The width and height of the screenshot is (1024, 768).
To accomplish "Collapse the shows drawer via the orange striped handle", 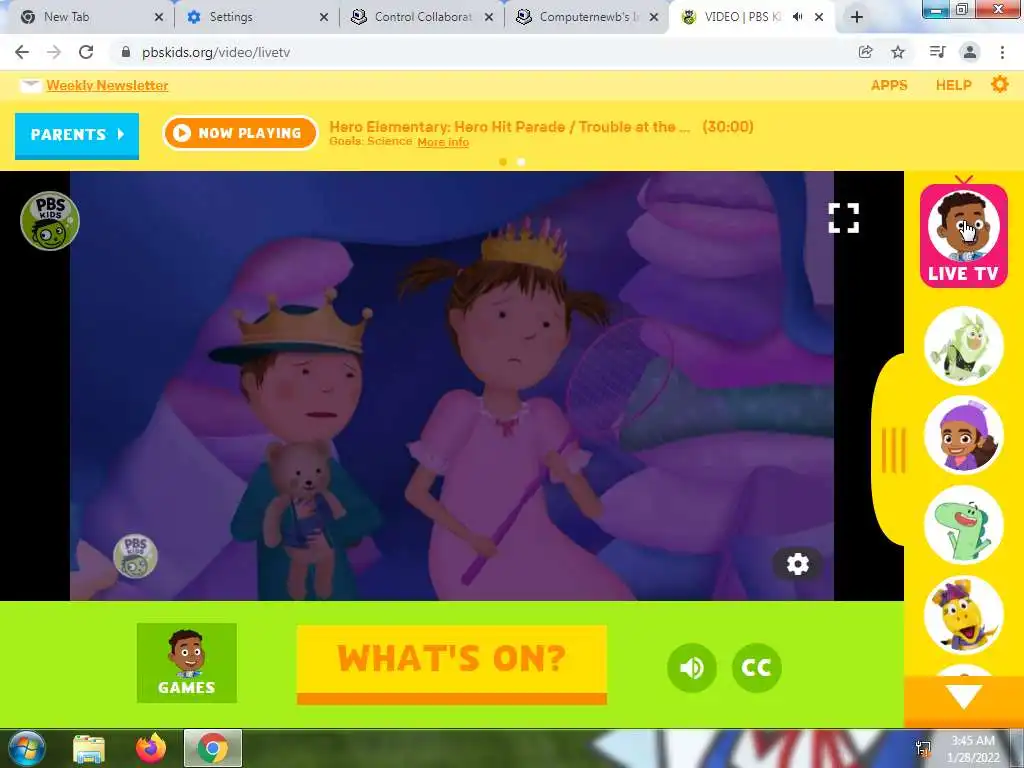I will (893, 450).
